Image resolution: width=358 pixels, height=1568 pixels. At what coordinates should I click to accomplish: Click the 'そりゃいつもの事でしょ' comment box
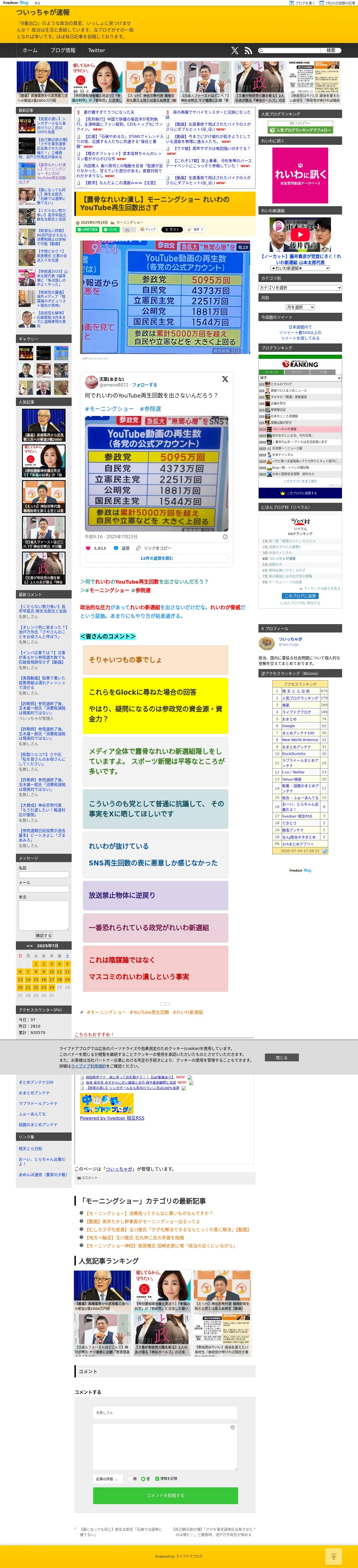coord(156,660)
